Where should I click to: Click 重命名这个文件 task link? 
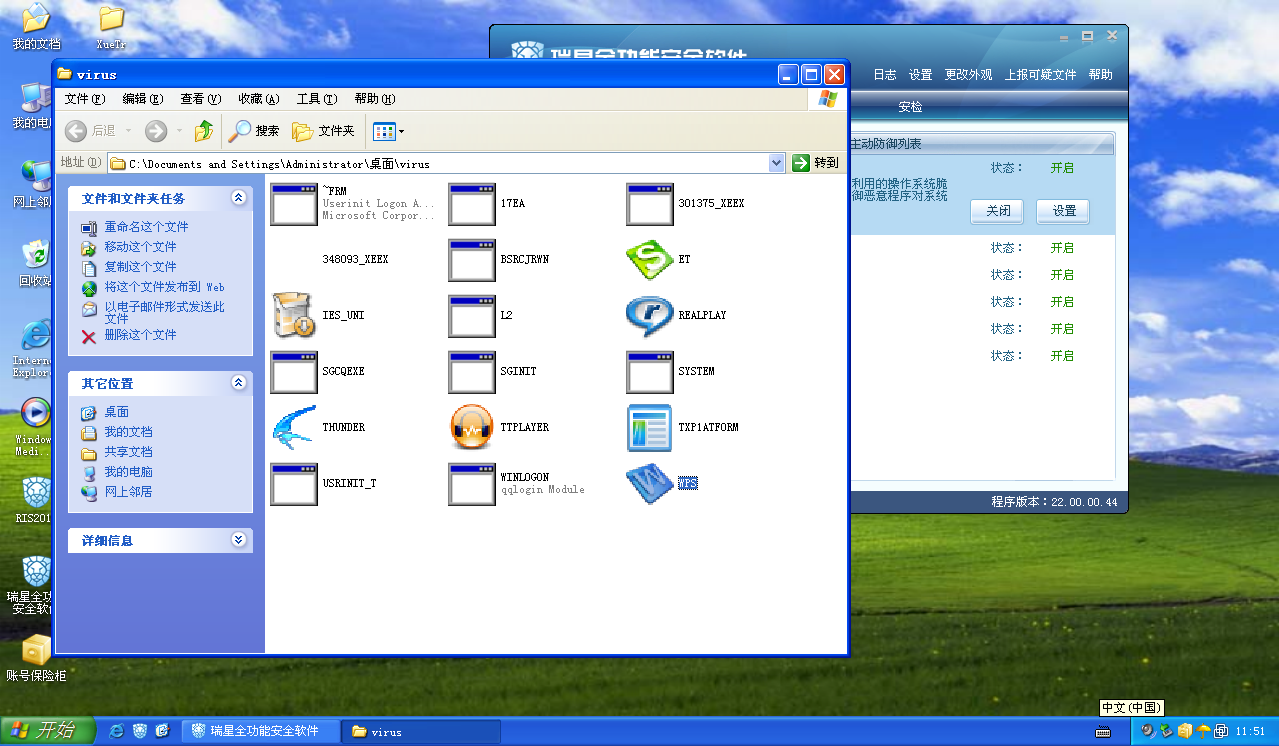coord(146,227)
